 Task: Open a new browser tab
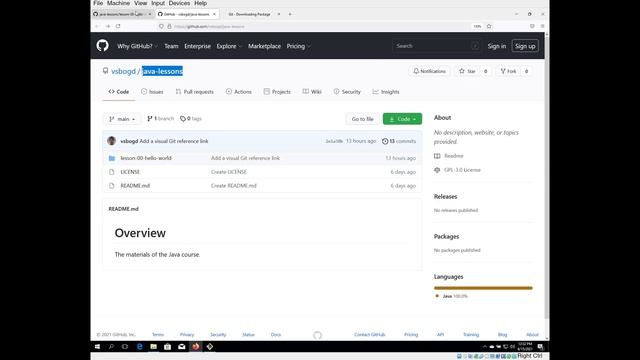click(290, 14)
